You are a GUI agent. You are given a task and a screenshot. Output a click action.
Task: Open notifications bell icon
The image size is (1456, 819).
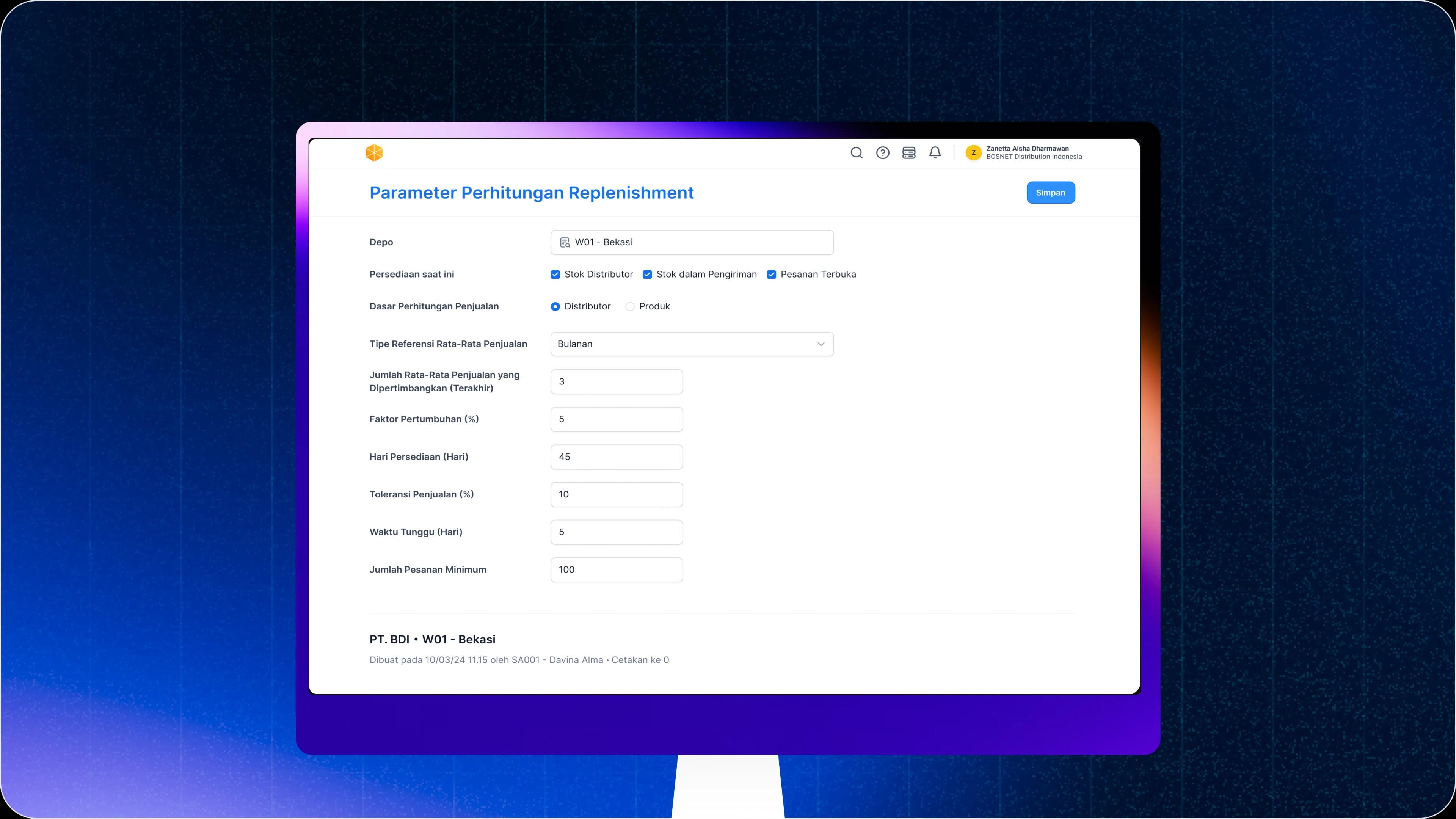click(x=935, y=152)
